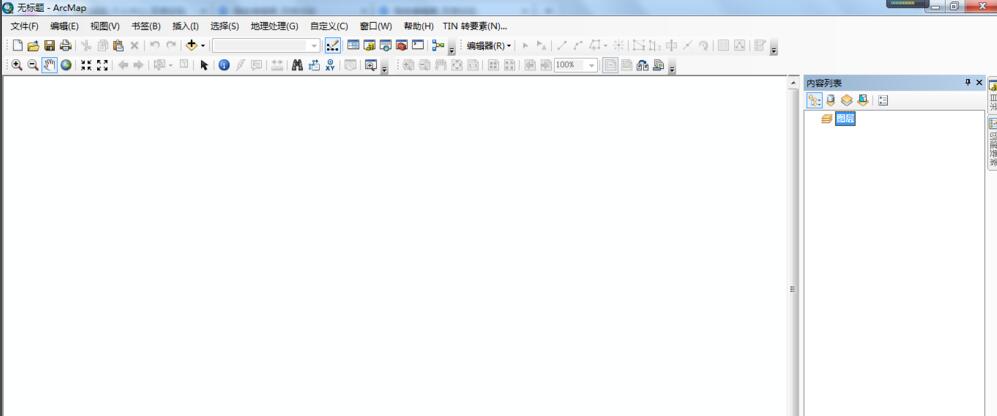Select the Zoom Out tool
Screen dimensions: 997x416
point(32,65)
